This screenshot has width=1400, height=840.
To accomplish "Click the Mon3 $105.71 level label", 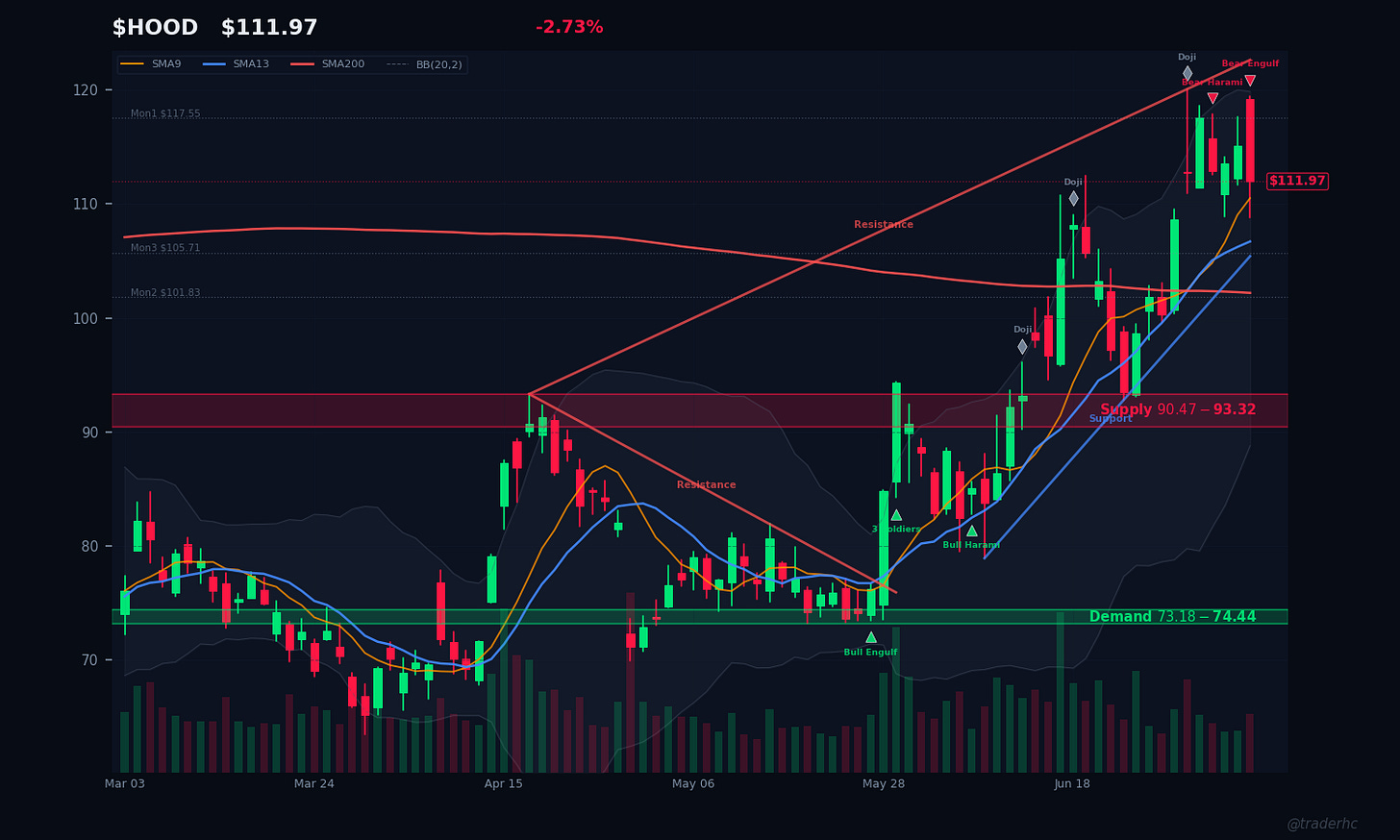I will pos(165,248).
